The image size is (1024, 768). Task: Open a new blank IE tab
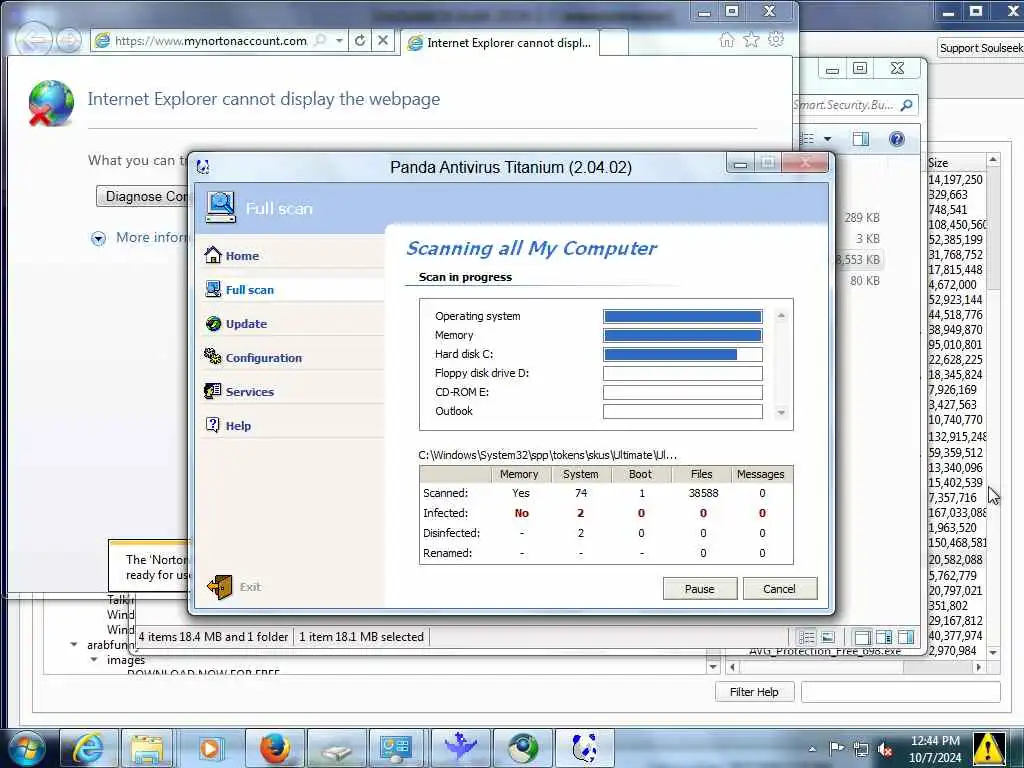coord(614,43)
